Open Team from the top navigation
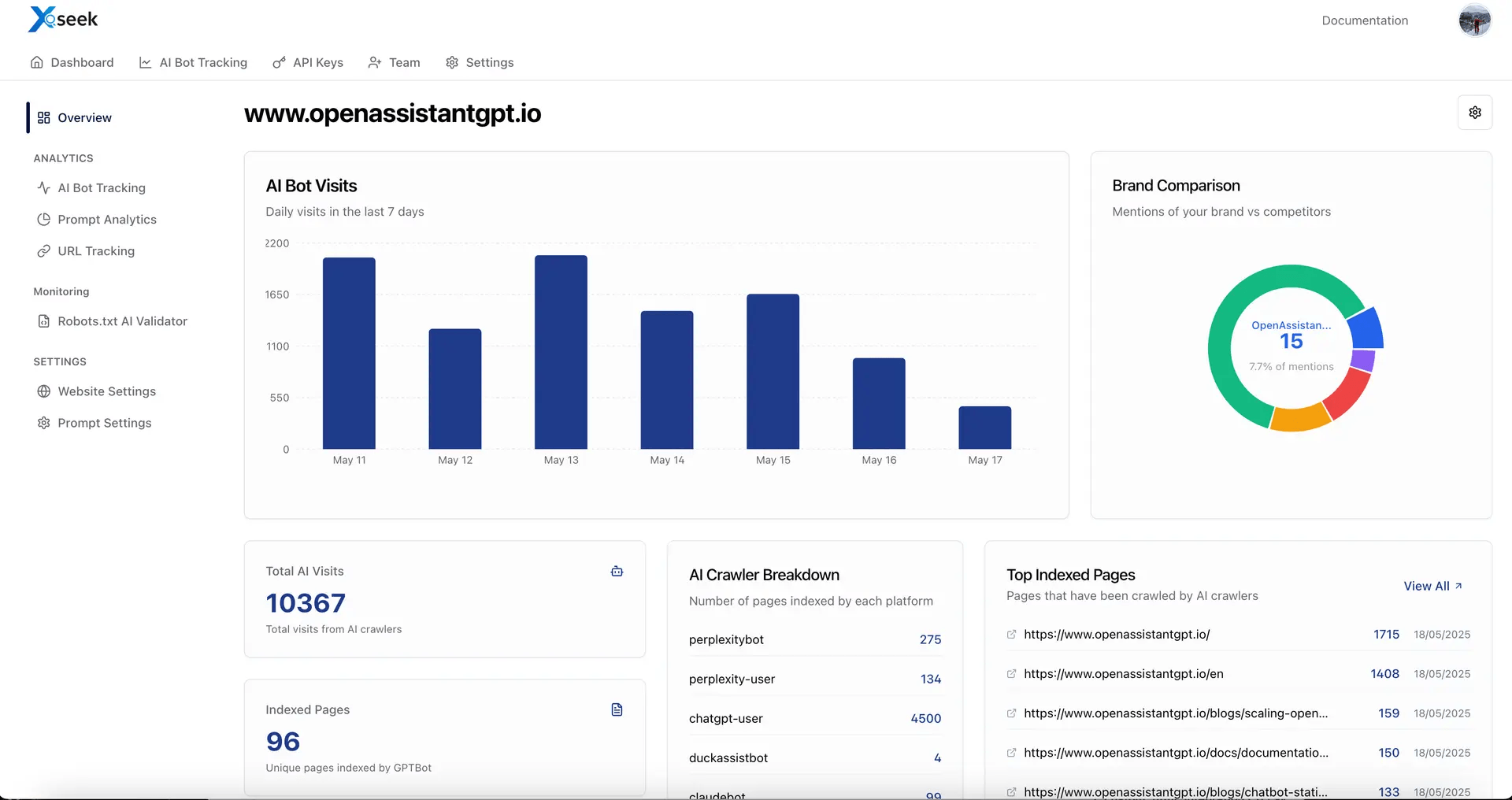This screenshot has width=1512, height=800. (x=395, y=62)
